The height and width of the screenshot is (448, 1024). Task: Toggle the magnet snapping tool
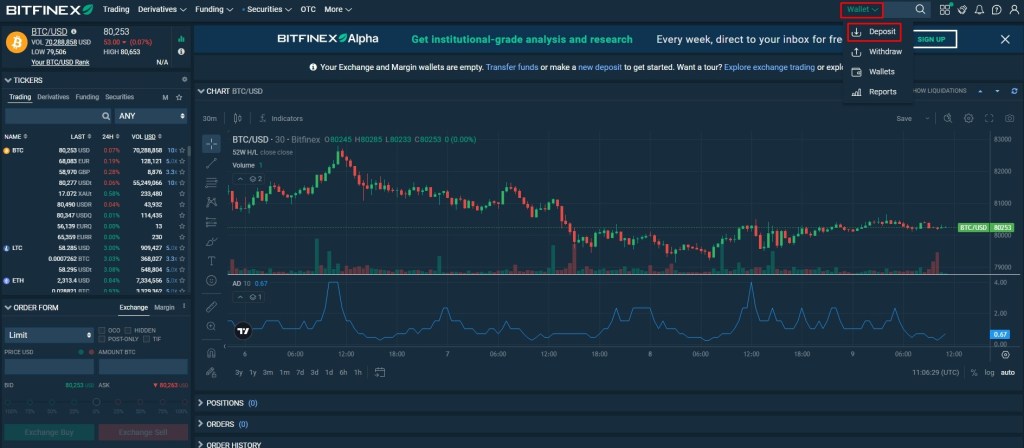[x=211, y=353]
